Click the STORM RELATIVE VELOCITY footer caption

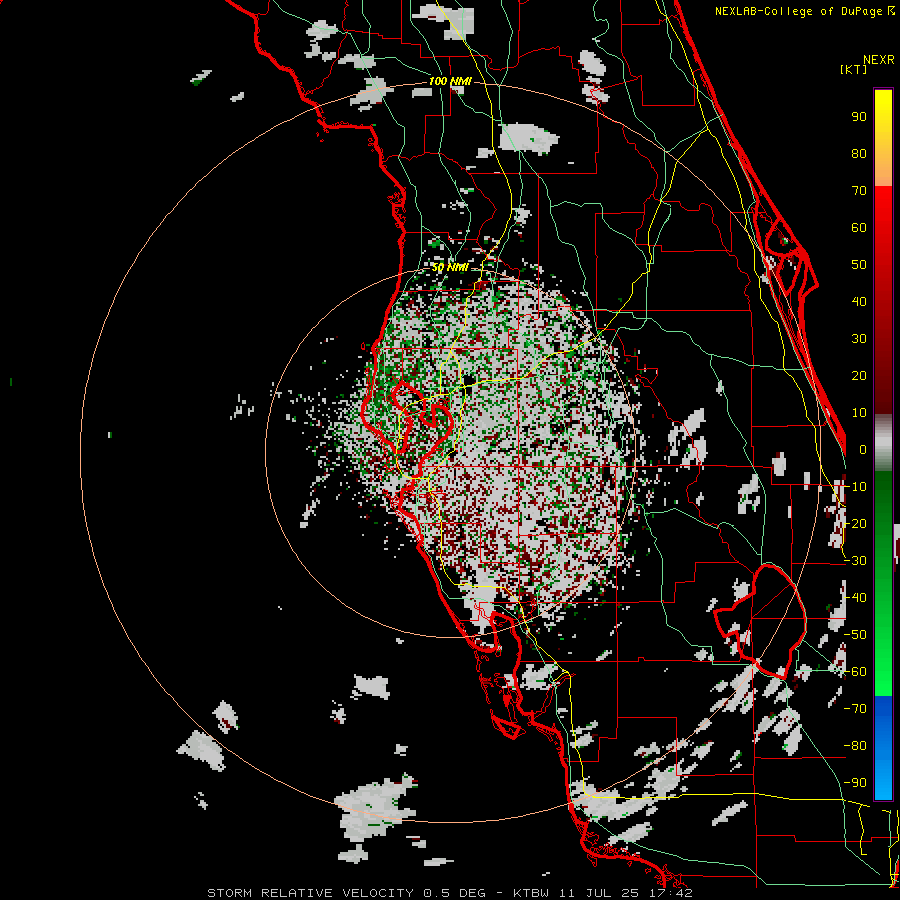point(450,893)
